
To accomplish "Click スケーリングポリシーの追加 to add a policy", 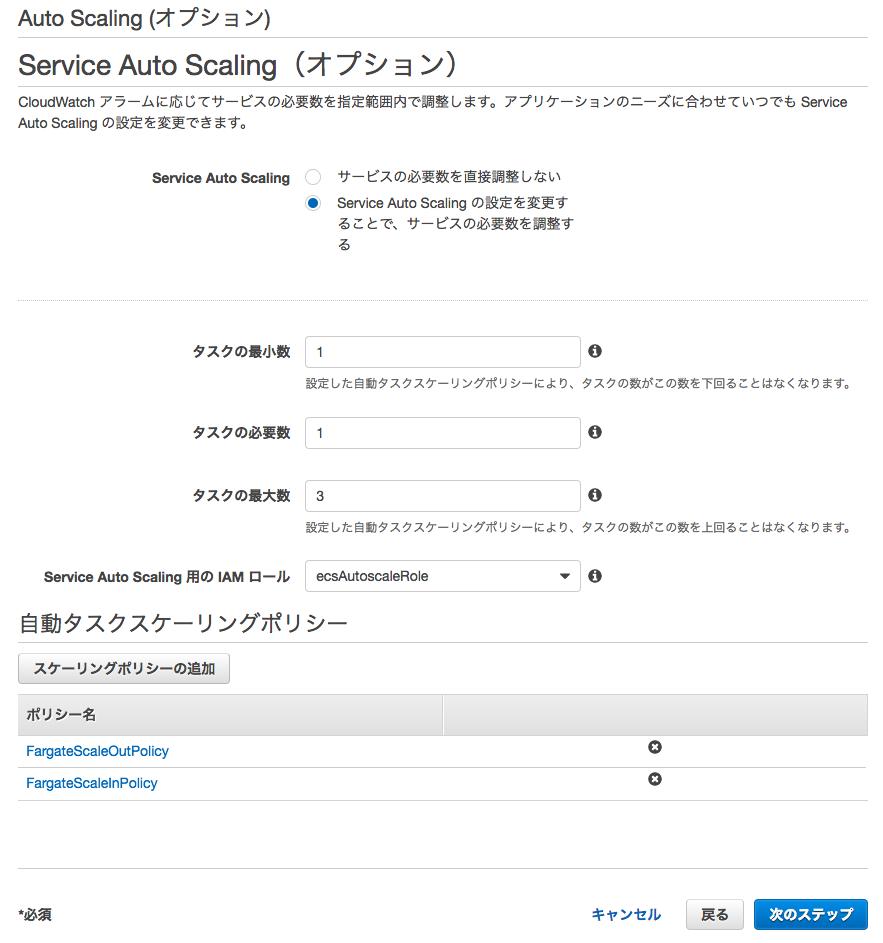I will [123, 668].
